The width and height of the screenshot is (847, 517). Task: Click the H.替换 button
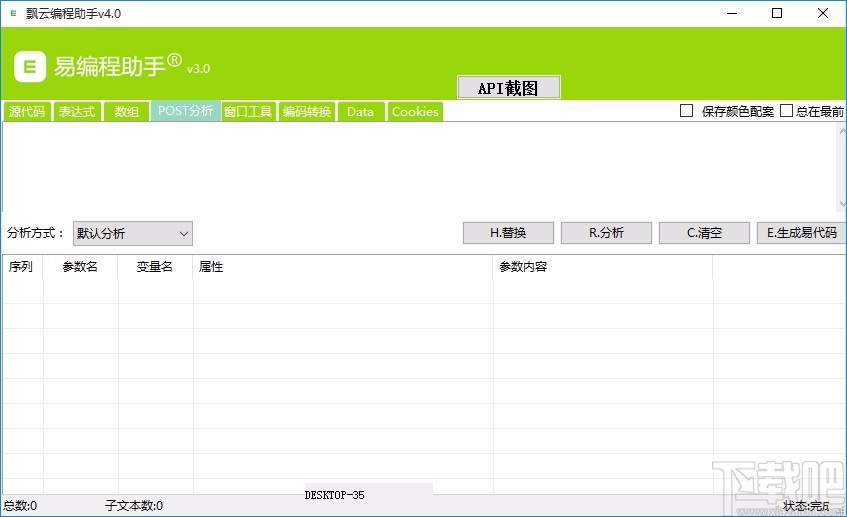pos(508,233)
